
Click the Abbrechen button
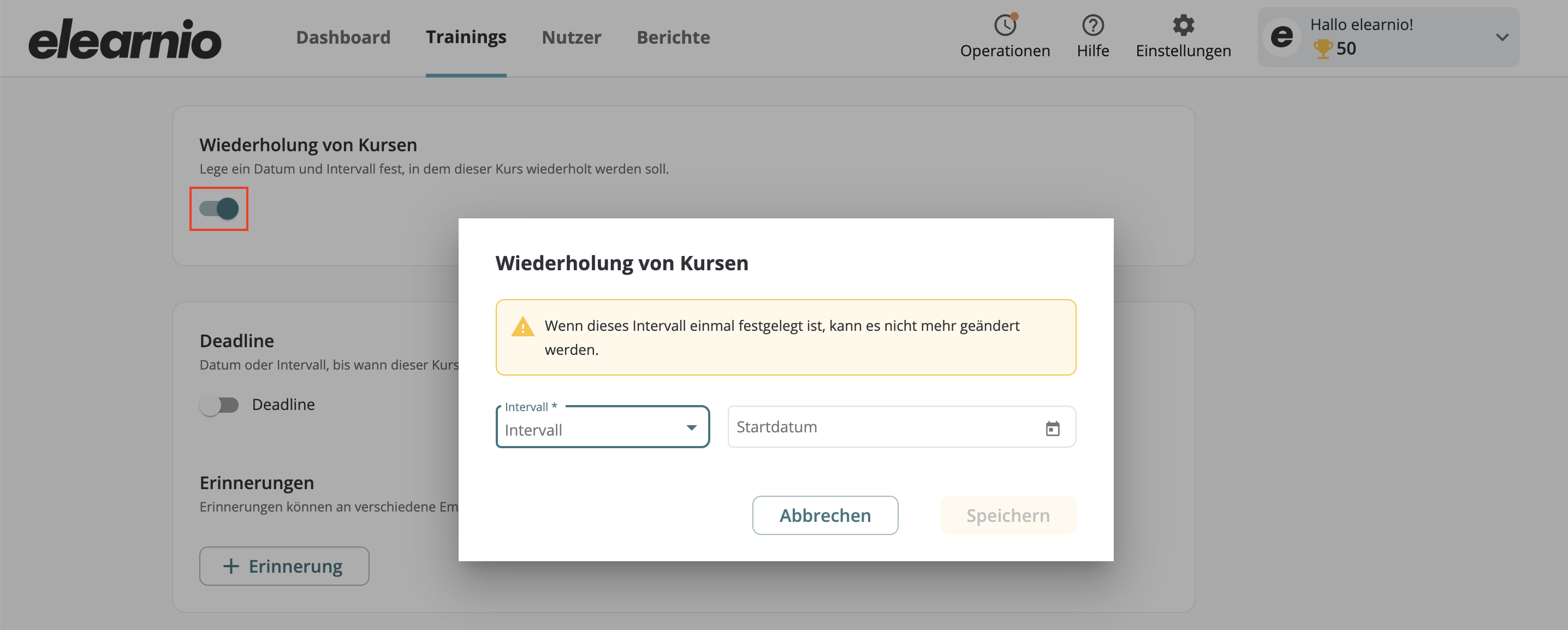tap(825, 515)
